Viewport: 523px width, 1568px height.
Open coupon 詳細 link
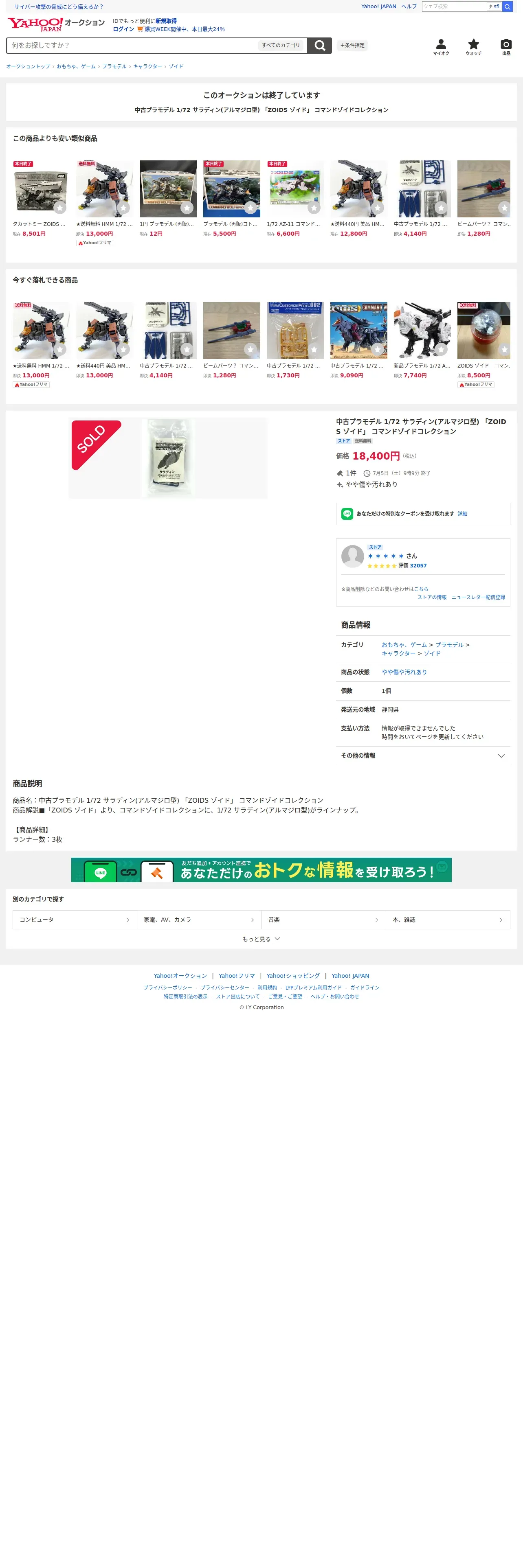[x=462, y=514]
